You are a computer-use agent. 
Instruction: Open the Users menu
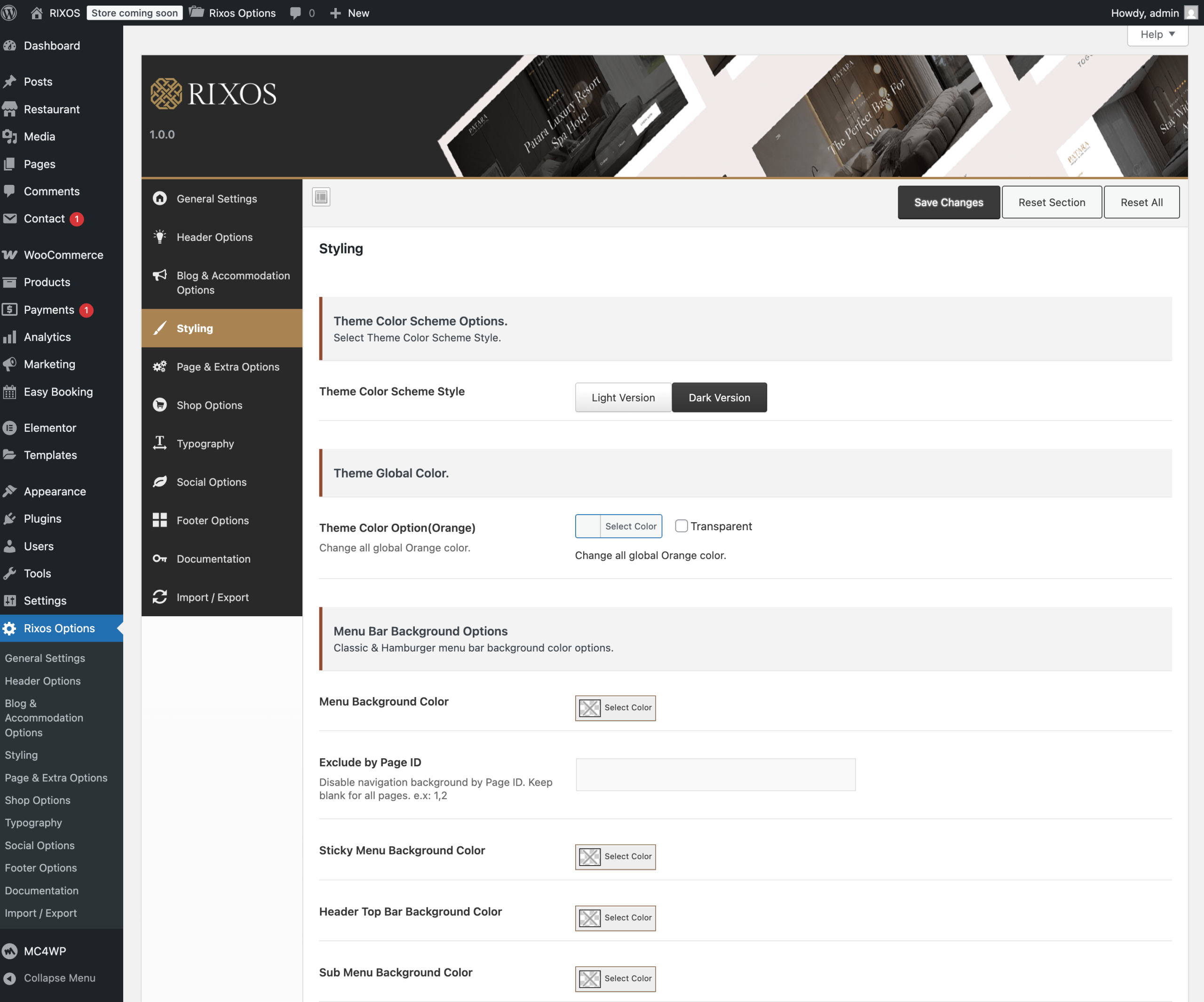(61, 546)
